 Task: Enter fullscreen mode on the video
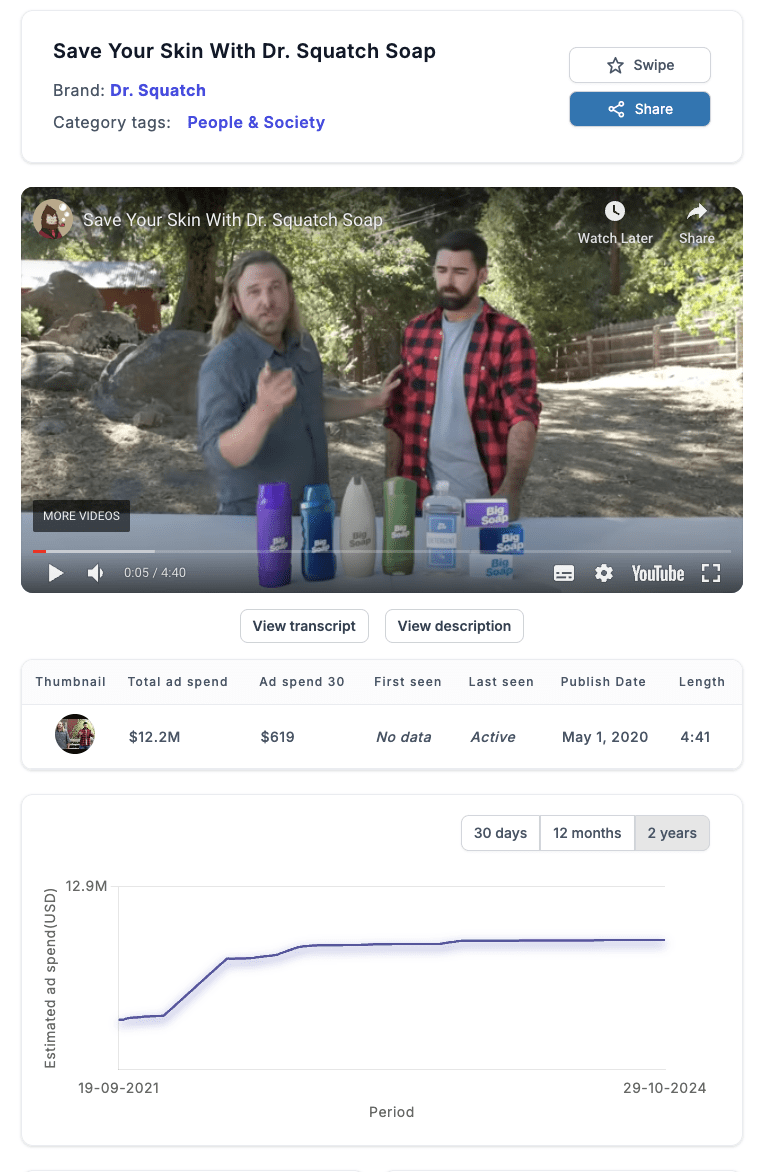coord(711,573)
